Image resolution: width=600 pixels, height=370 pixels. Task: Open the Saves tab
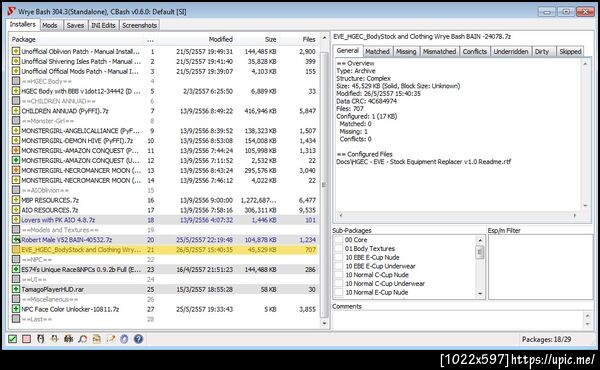75,25
